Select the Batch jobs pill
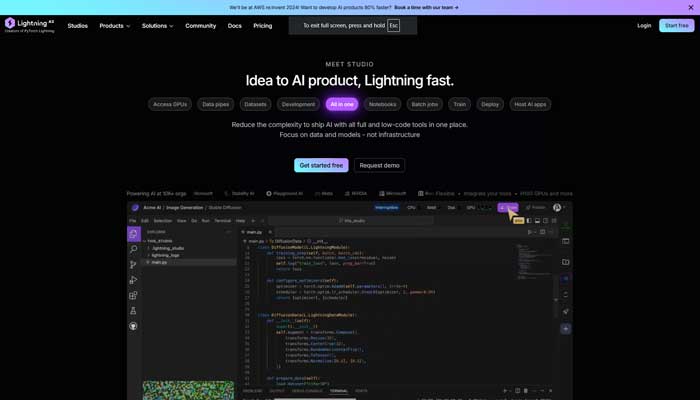700x400 pixels. pyautogui.click(x=425, y=104)
